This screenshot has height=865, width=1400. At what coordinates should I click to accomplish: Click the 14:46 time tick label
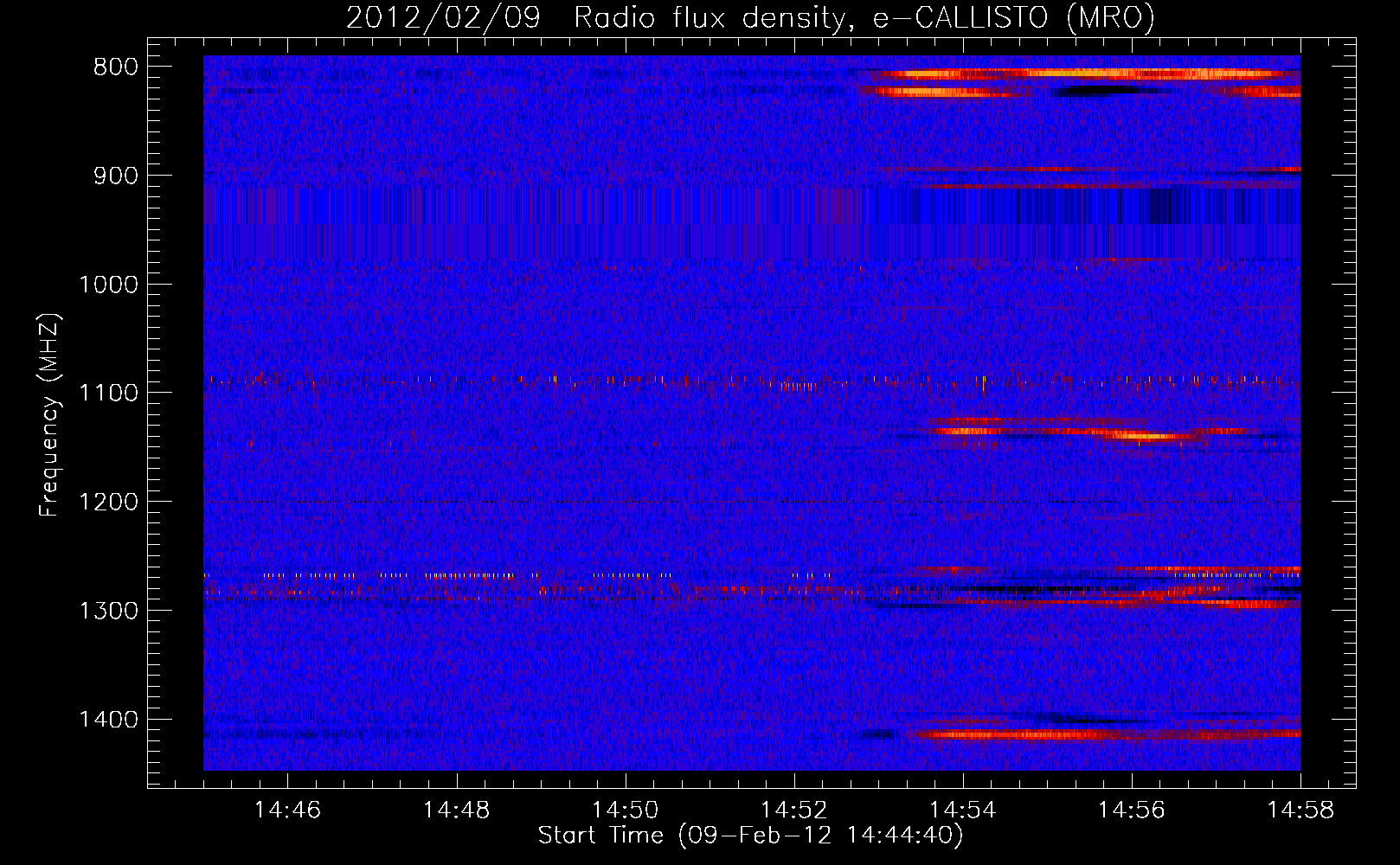(287, 811)
